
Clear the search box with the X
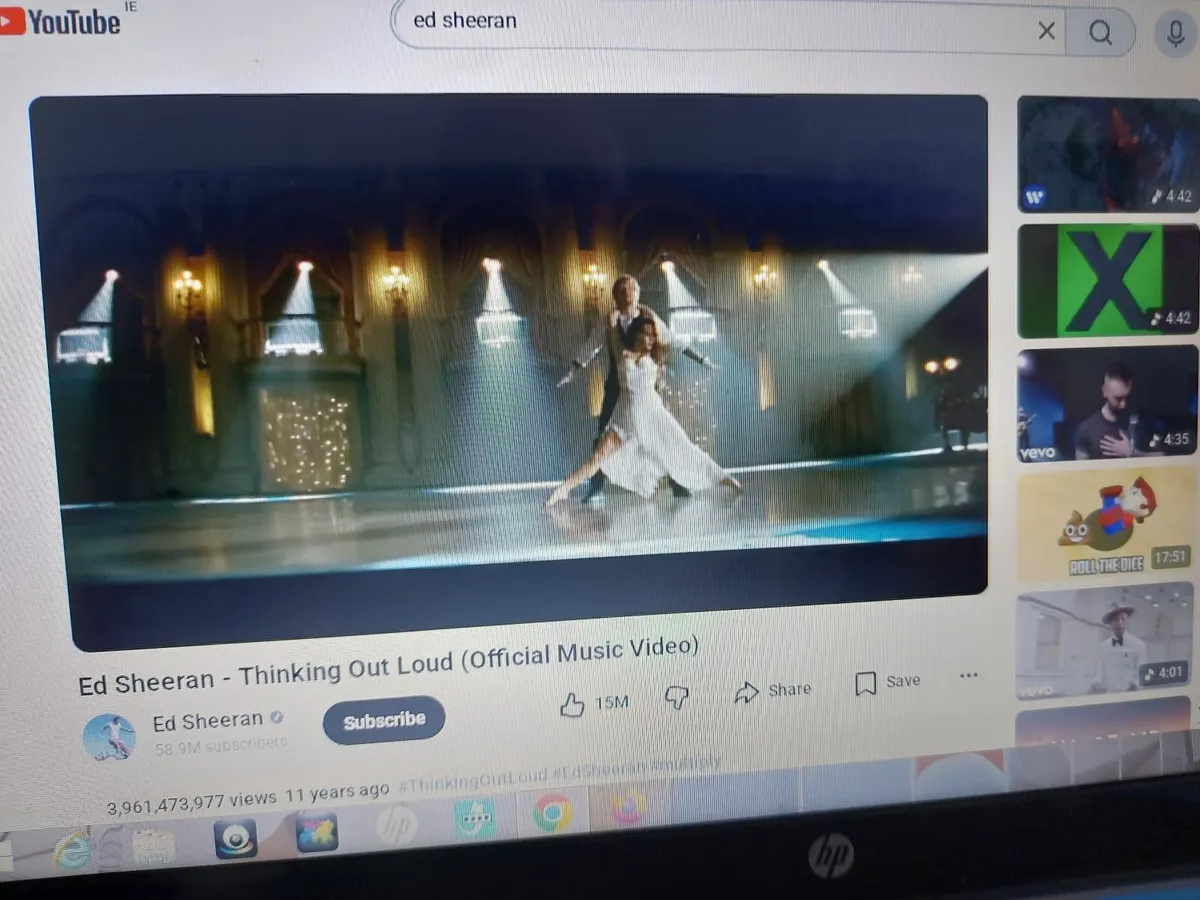click(1046, 32)
